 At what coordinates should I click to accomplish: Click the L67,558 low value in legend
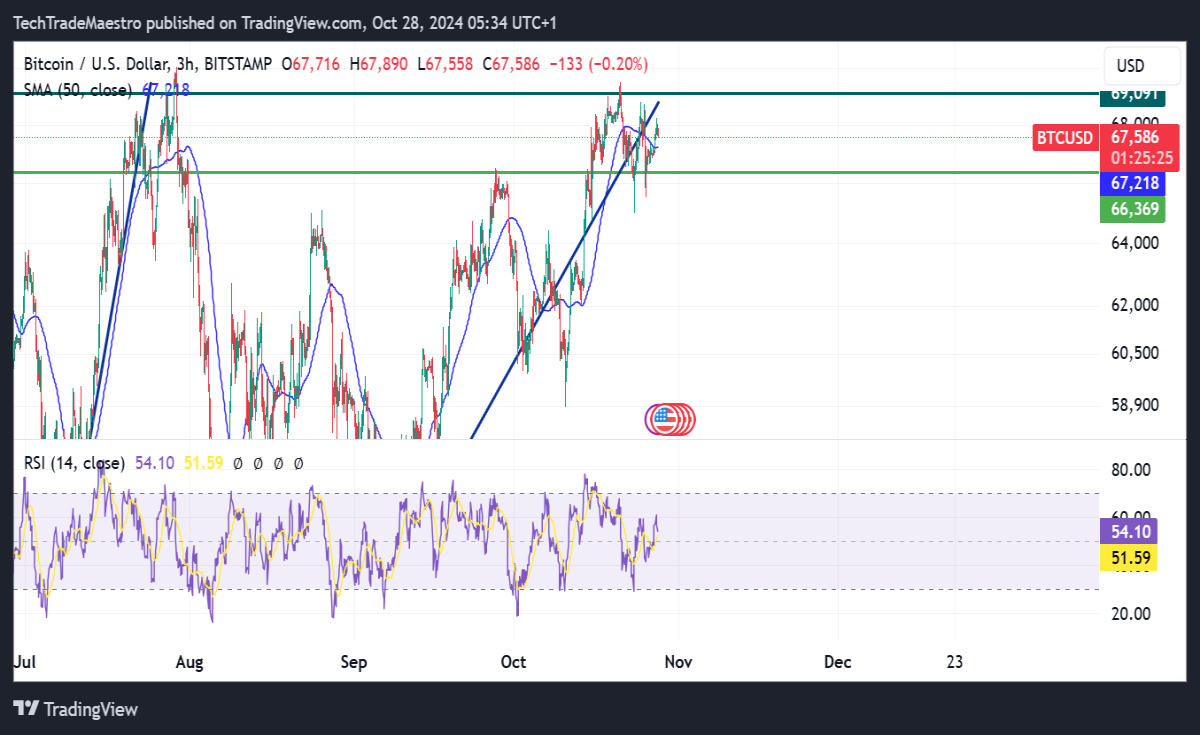444,64
